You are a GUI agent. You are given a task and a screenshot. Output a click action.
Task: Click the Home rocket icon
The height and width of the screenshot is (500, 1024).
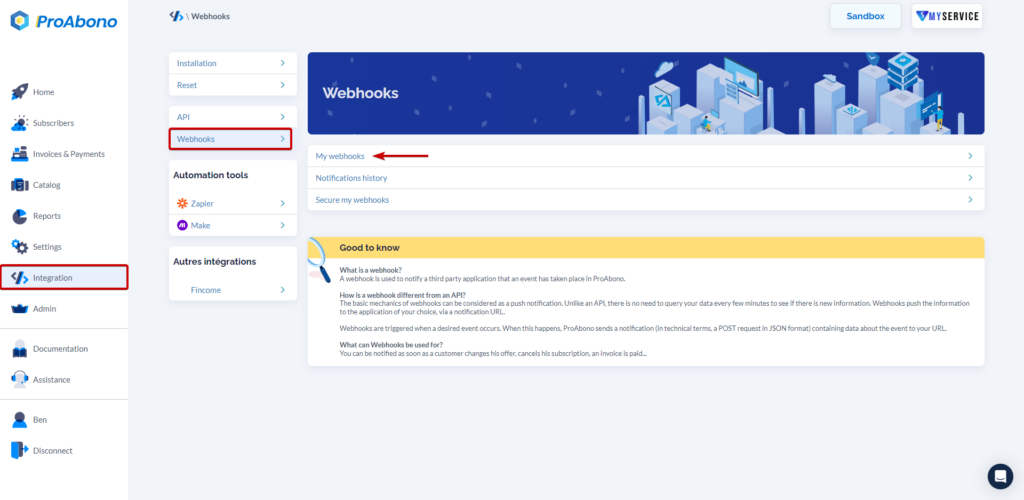click(x=20, y=92)
